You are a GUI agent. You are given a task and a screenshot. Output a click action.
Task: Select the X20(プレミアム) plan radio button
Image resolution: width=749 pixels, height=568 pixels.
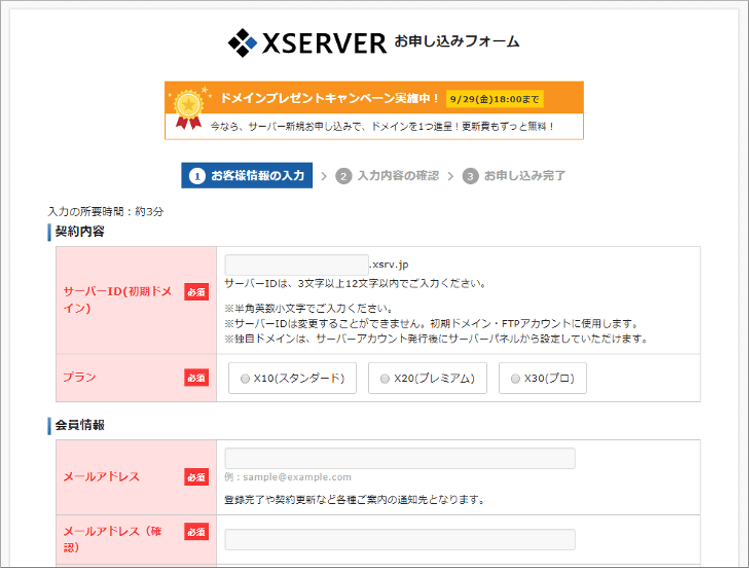tap(385, 379)
